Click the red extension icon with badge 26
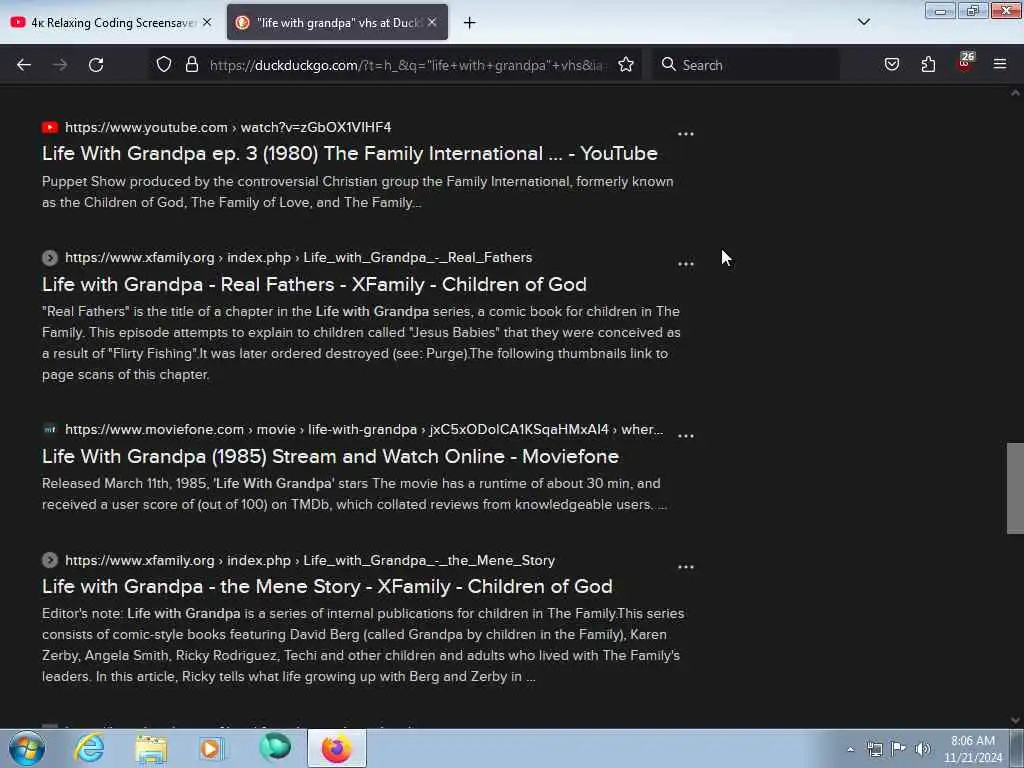1024x768 pixels. click(x=965, y=63)
